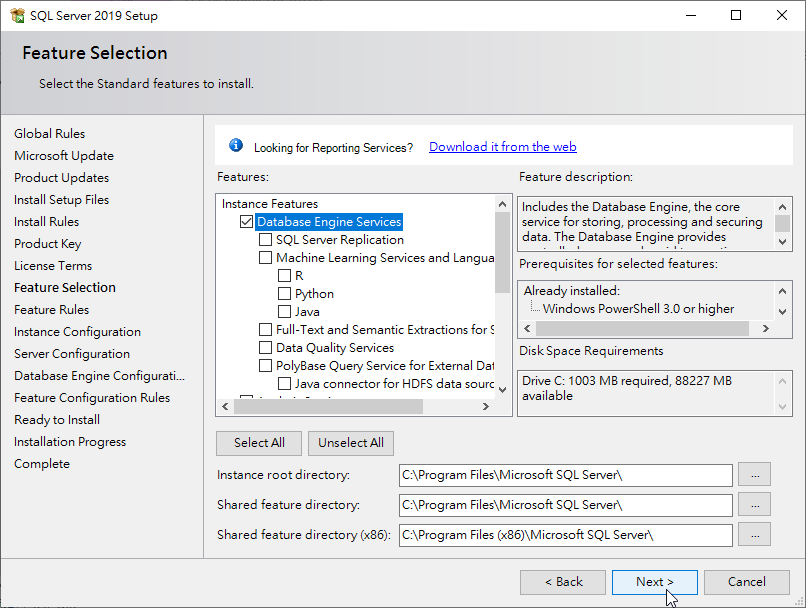
Task: Click feature description scroll down arrow
Action: [x=782, y=241]
